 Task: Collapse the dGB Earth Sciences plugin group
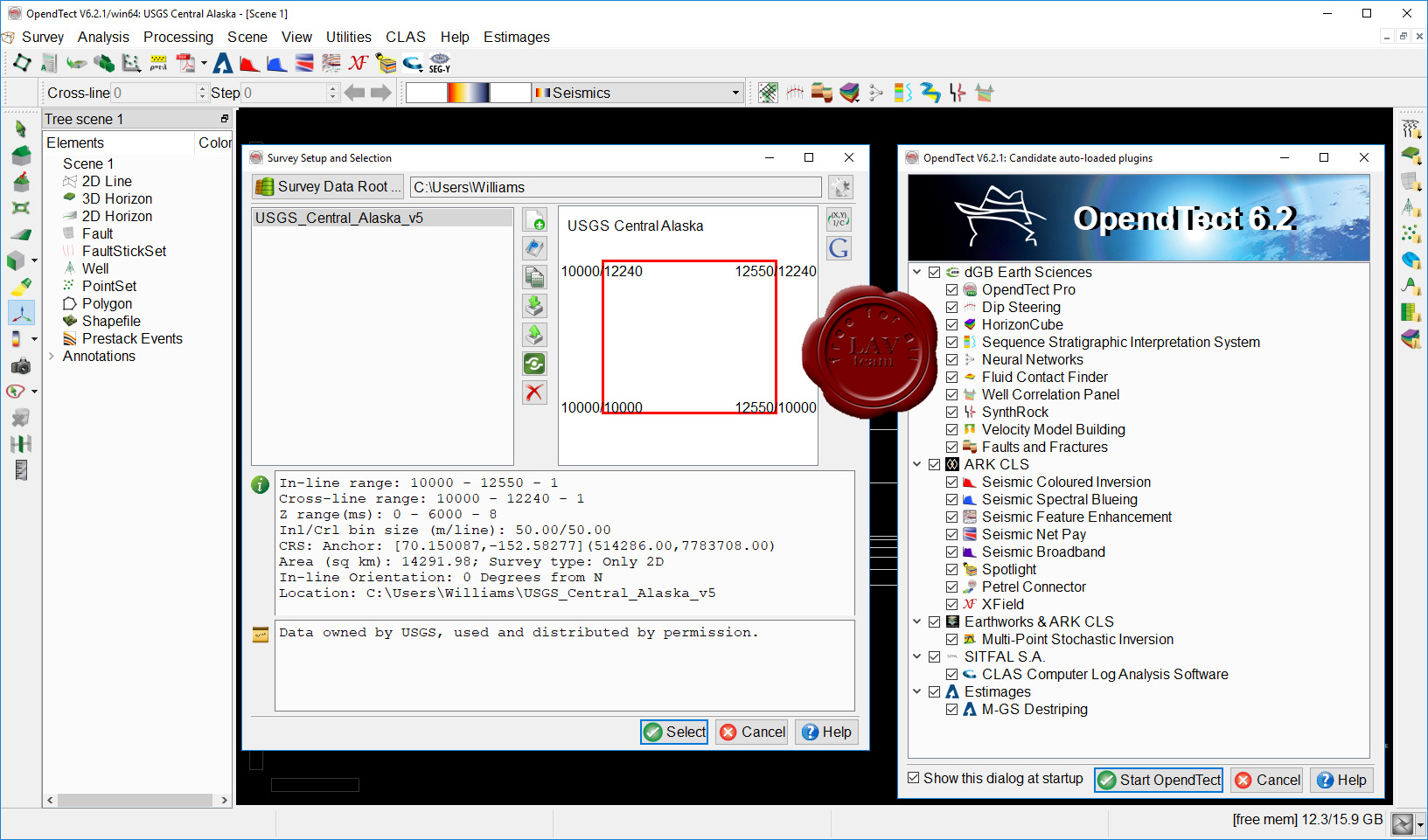click(x=917, y=273)
